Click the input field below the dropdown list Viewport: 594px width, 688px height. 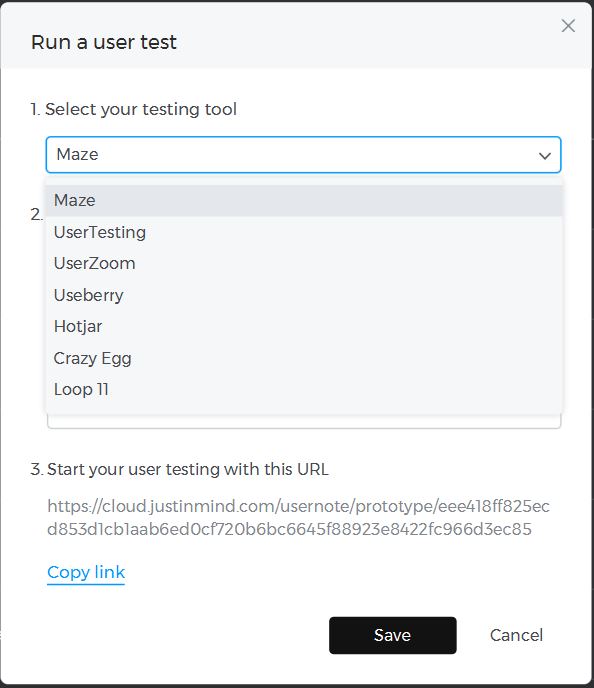pos(304,422)
